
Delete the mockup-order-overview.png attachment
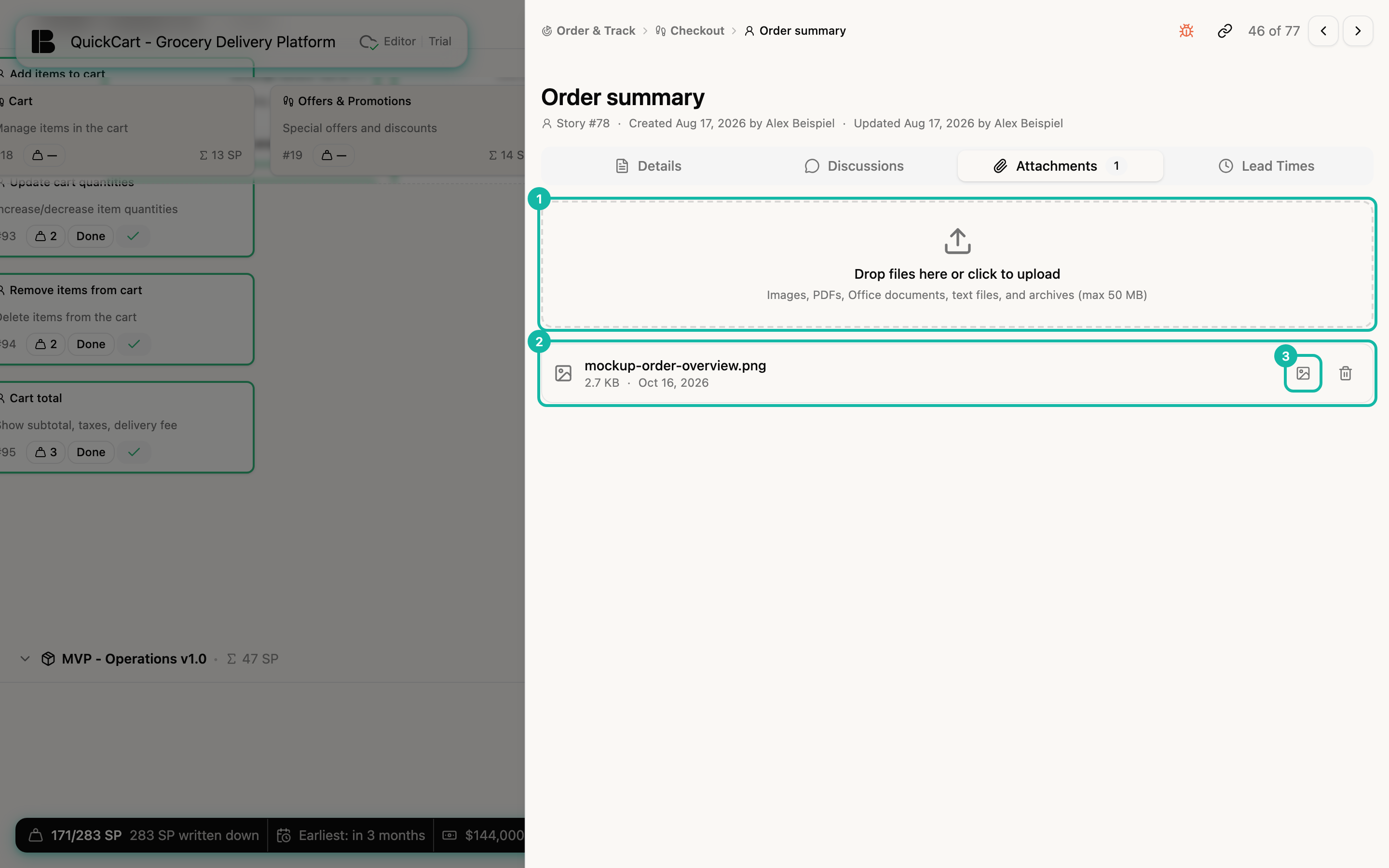click(x=1346, y=373)
